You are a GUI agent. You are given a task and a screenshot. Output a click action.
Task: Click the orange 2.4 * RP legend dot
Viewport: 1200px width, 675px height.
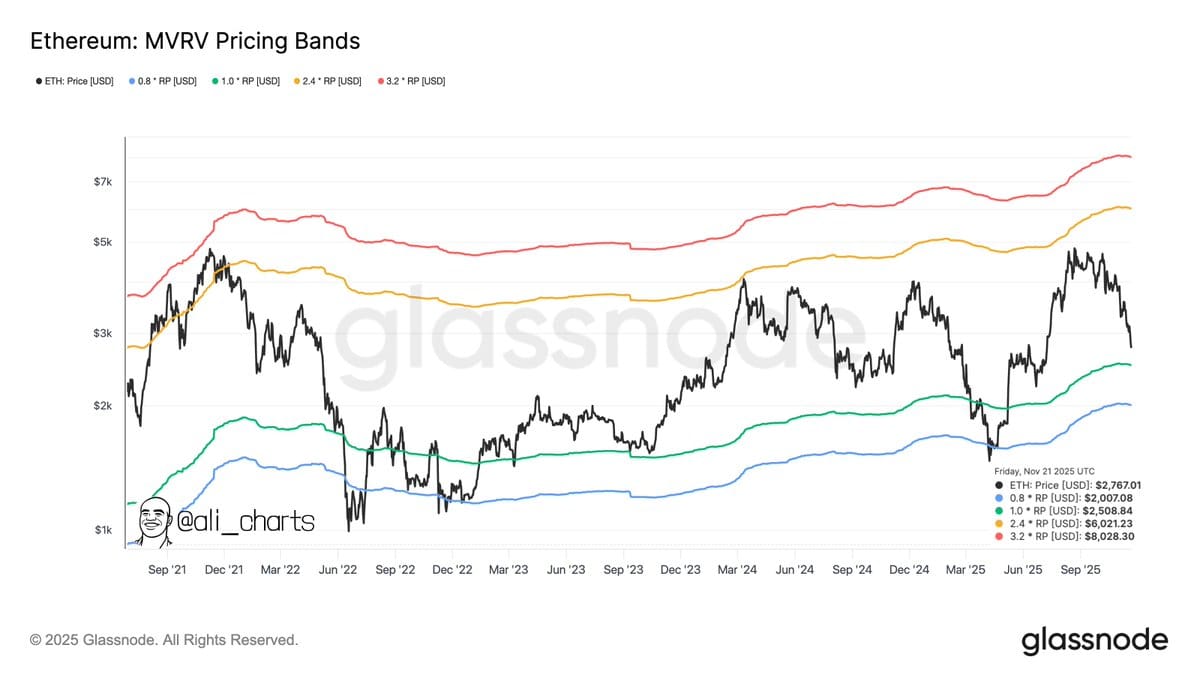coord(296,81)
